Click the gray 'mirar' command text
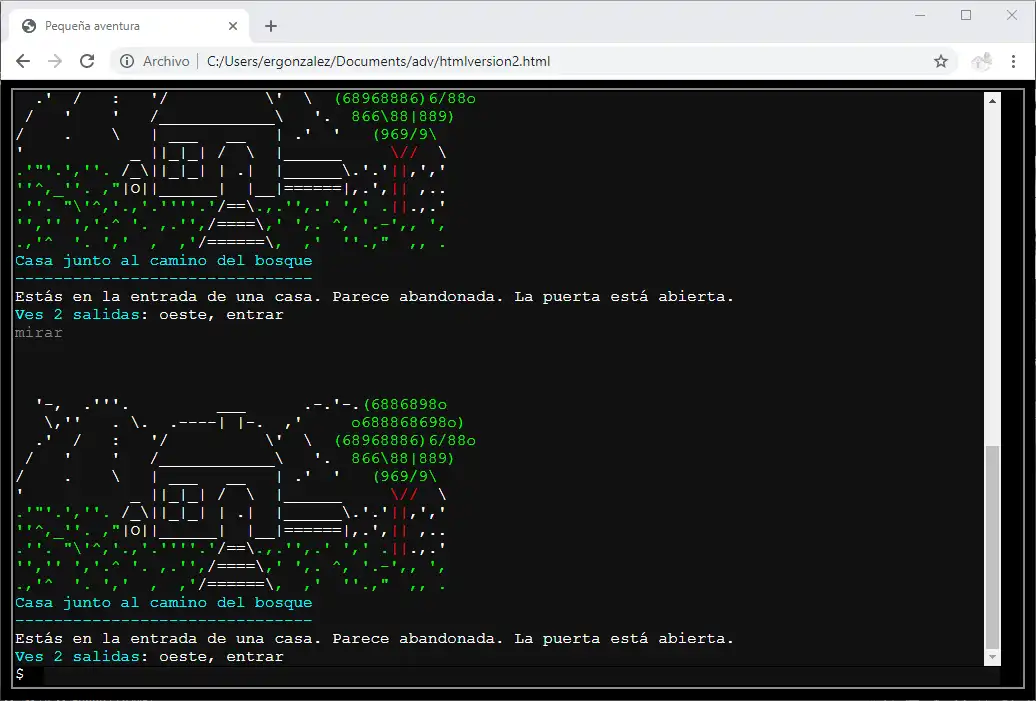The image size is (1036, 701). (38, 332)
